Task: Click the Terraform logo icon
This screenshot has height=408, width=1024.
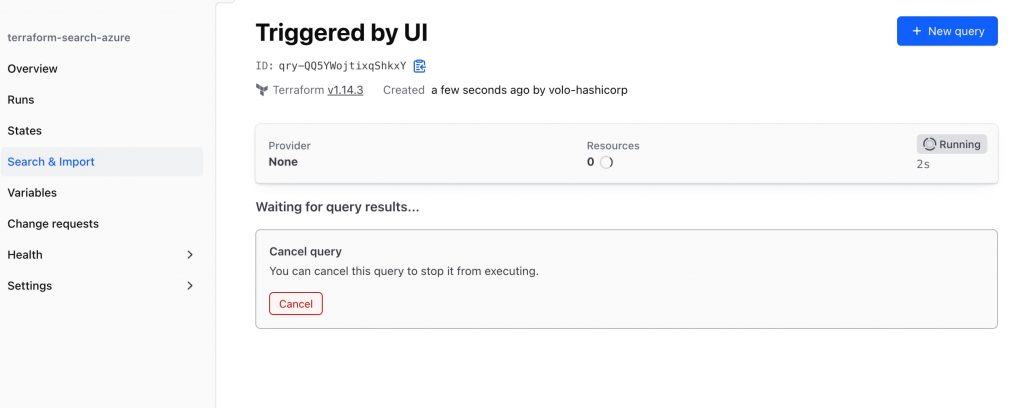Action: point(262,90)
